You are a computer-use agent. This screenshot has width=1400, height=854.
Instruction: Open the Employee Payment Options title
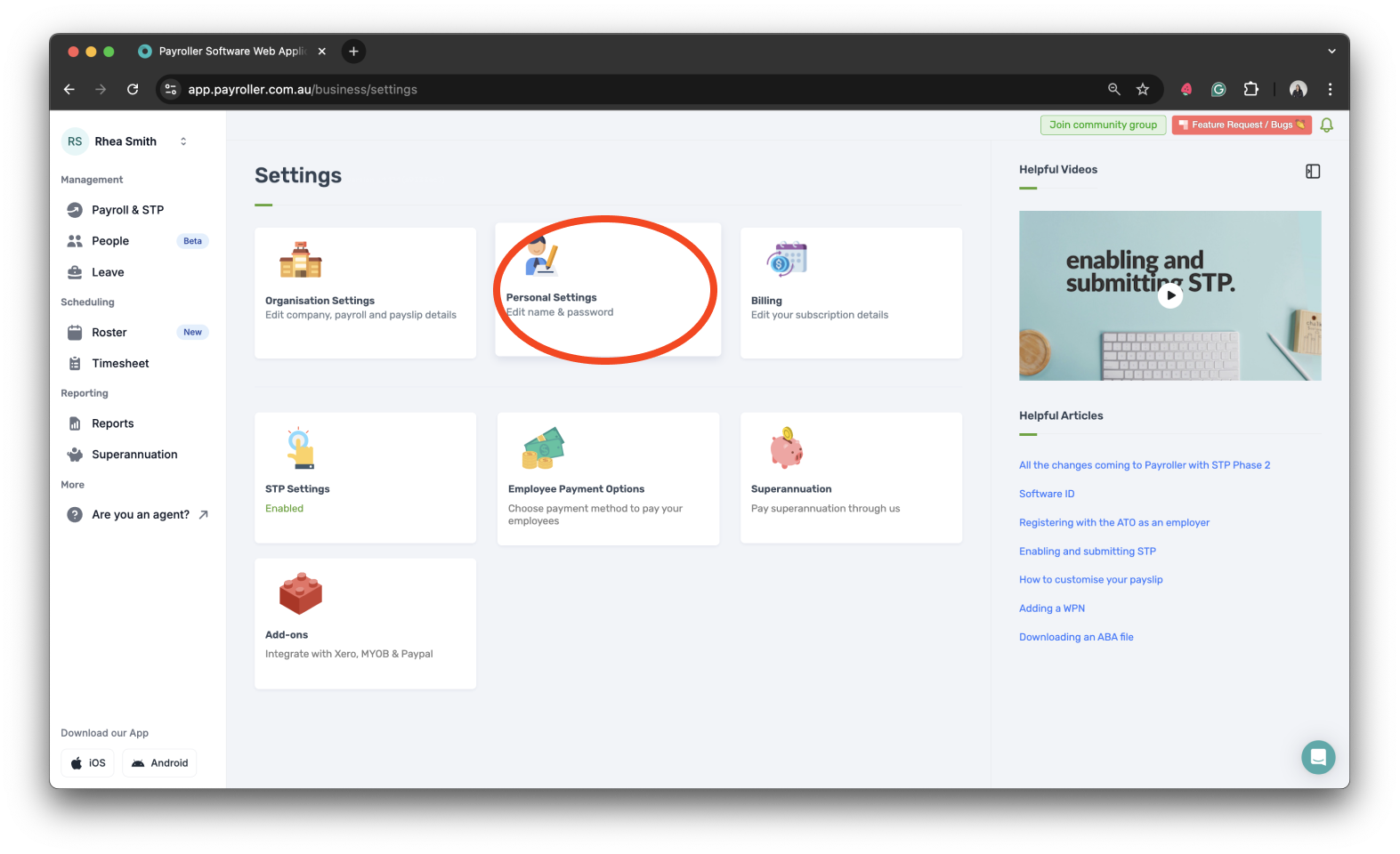click(x=576, y=489)
